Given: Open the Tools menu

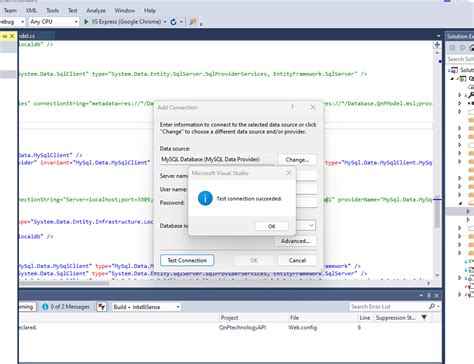Looking at the screenshot, I should [x=52, y=10].
